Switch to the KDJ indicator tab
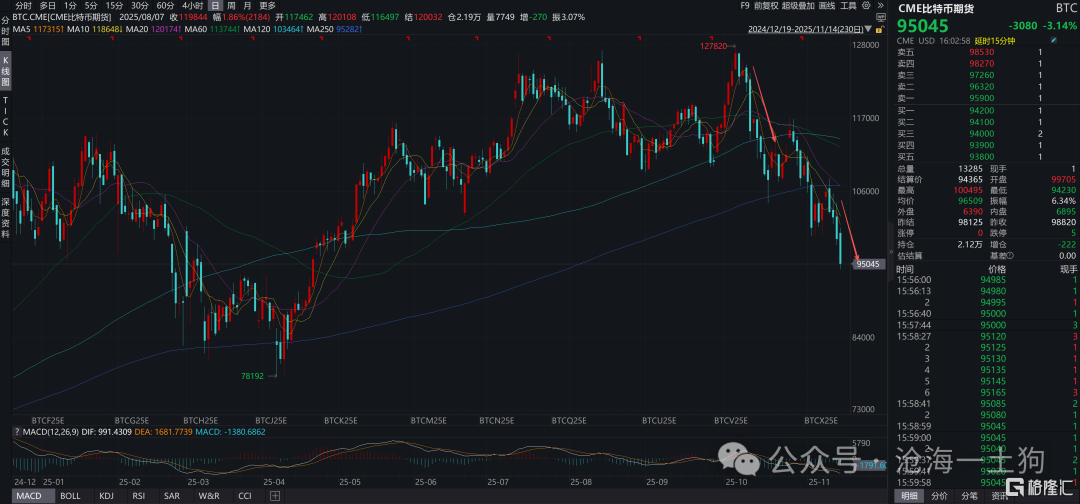1080x504 pixels. [106, 496]
